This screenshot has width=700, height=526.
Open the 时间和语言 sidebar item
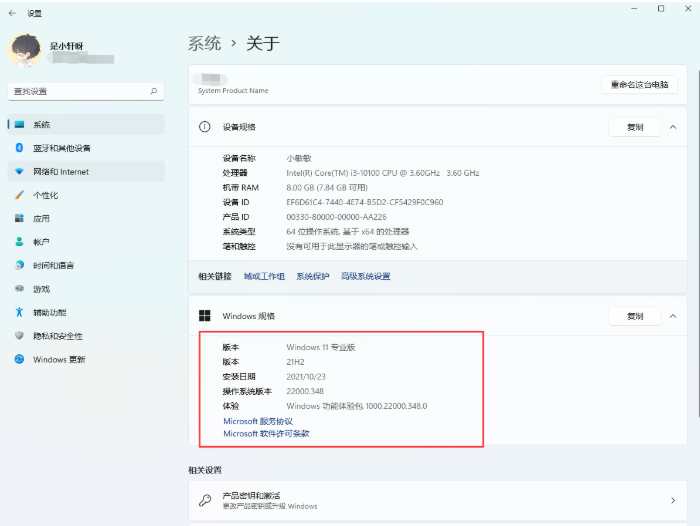(86, 265)
